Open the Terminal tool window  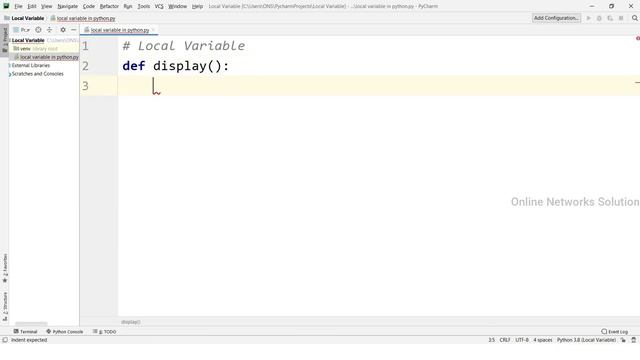[x=25, y=332]
